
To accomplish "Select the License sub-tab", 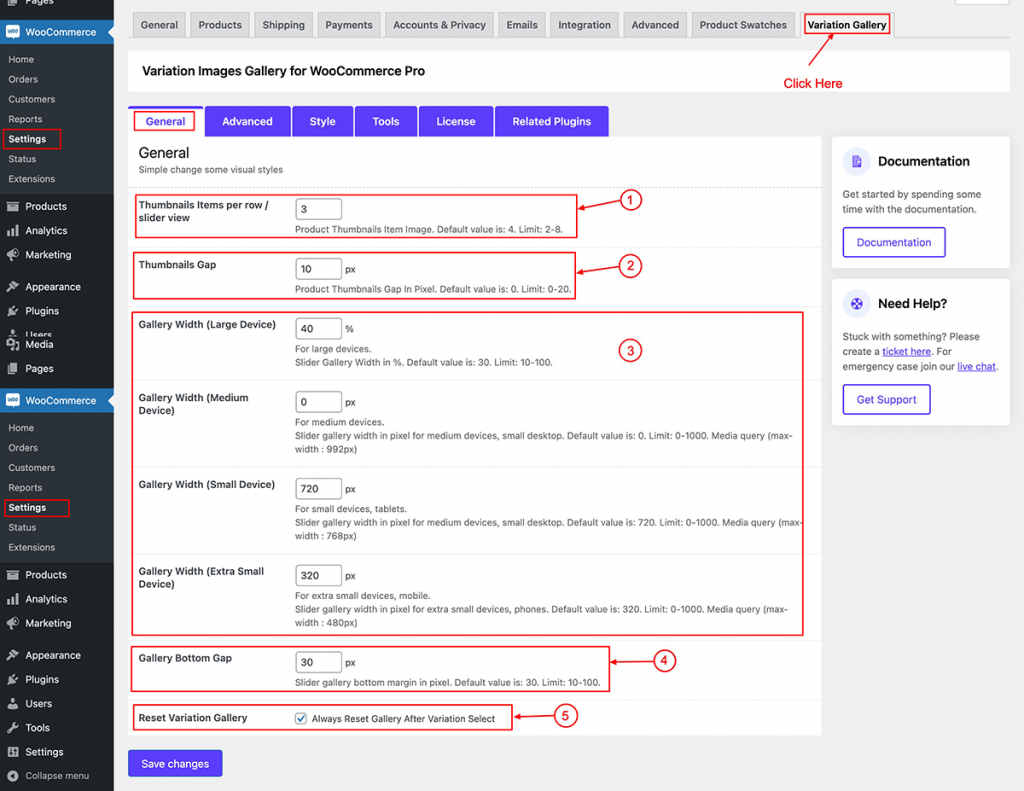I will coord(456,121).
